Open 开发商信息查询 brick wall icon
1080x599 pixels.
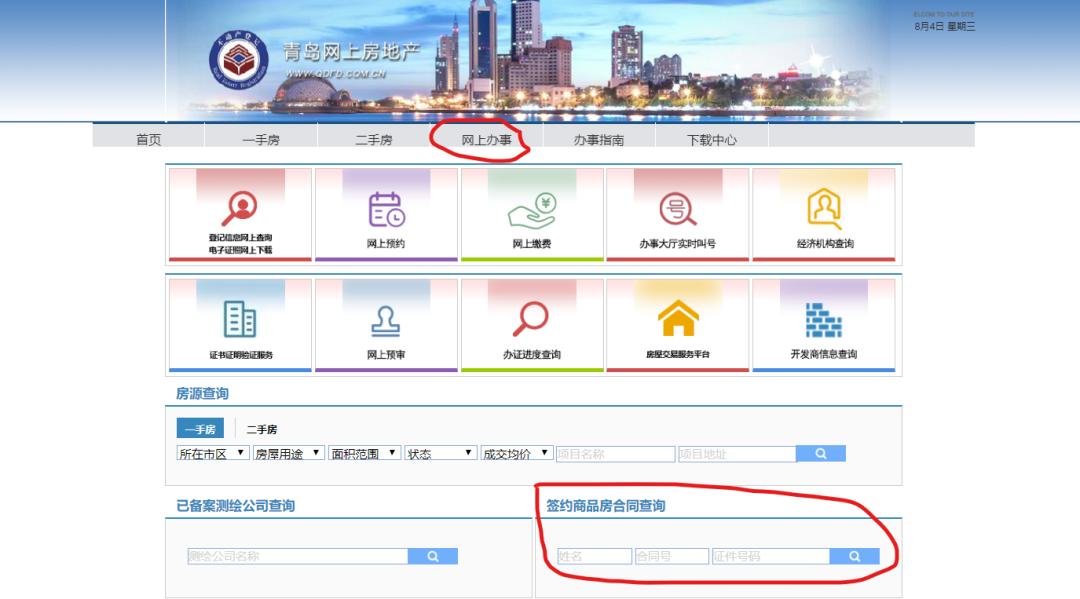825,319
